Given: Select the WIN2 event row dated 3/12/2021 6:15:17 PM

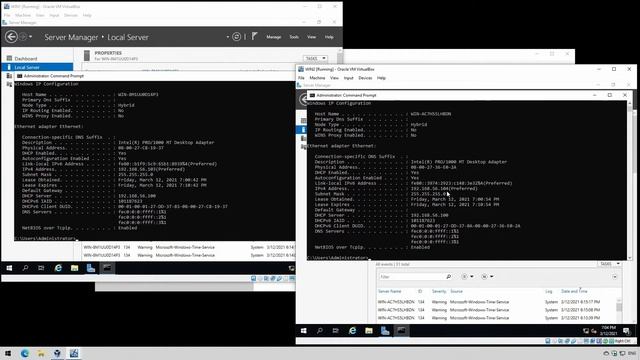Looking at the screenshot, I should tap(496, 302).
